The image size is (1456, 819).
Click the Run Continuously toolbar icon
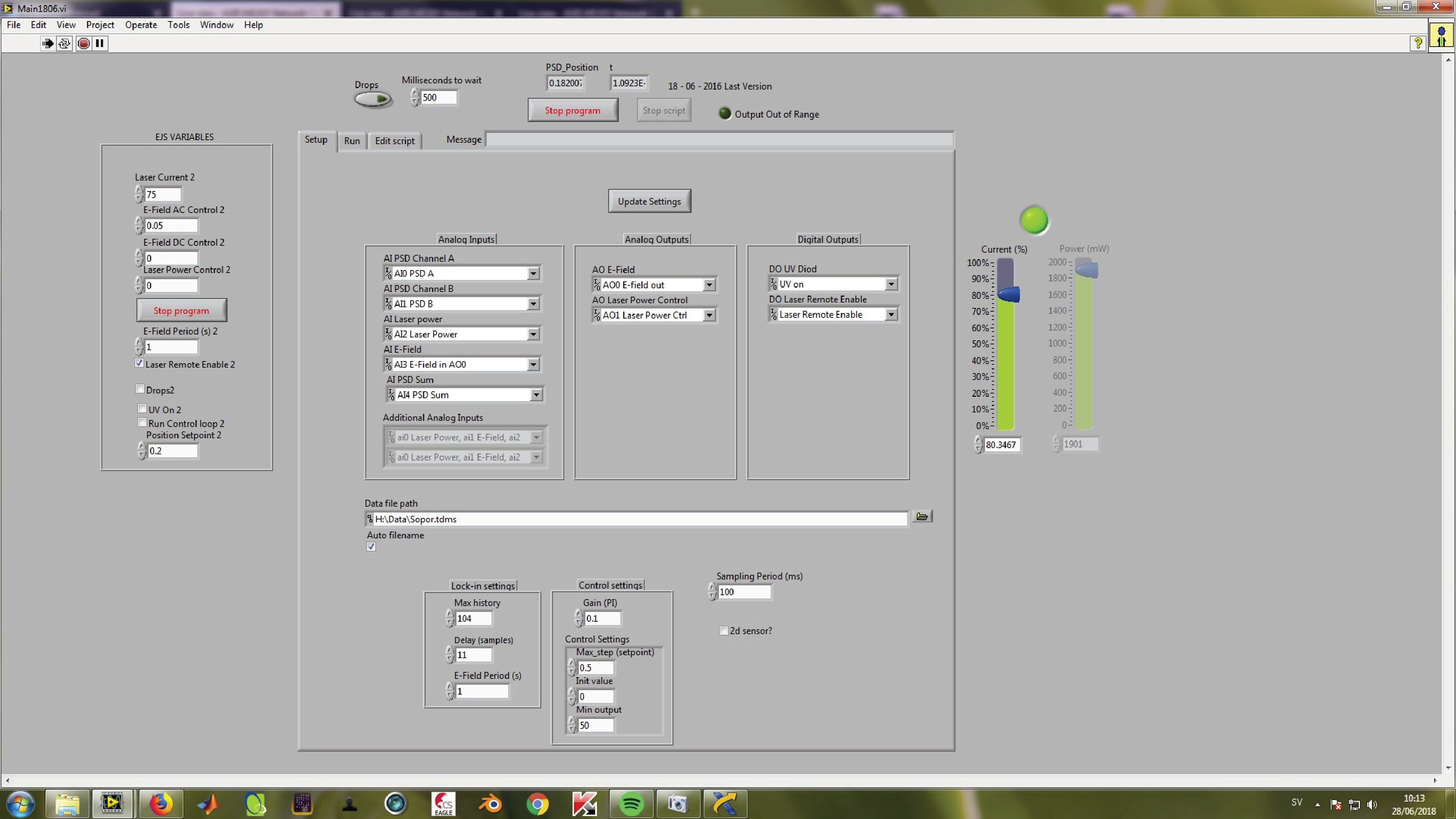click(65, 44)
